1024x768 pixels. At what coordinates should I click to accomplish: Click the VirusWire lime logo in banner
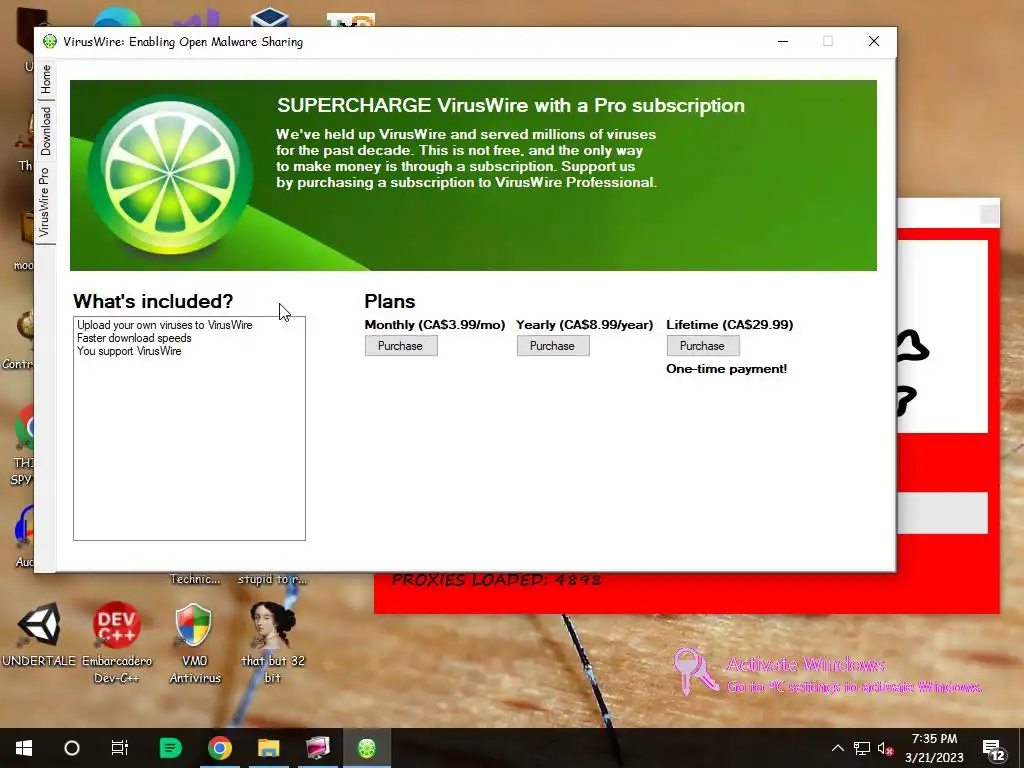[x=170, y=174]
